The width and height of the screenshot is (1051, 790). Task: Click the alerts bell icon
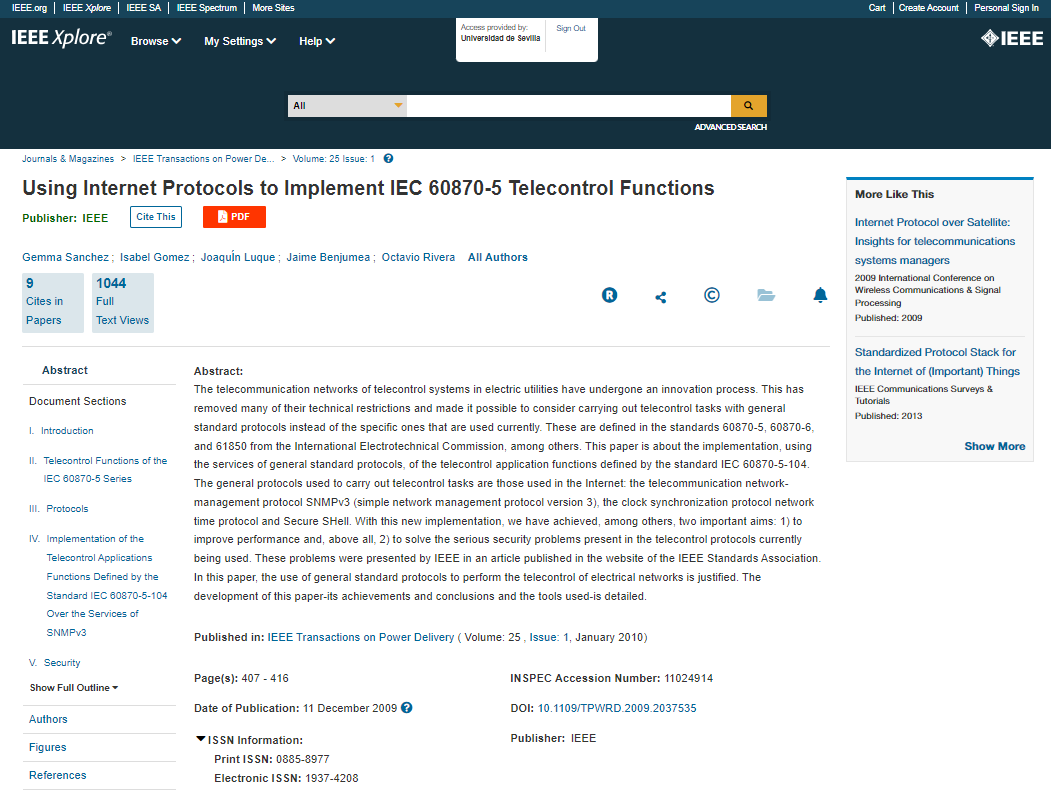[x=820, y=295]
